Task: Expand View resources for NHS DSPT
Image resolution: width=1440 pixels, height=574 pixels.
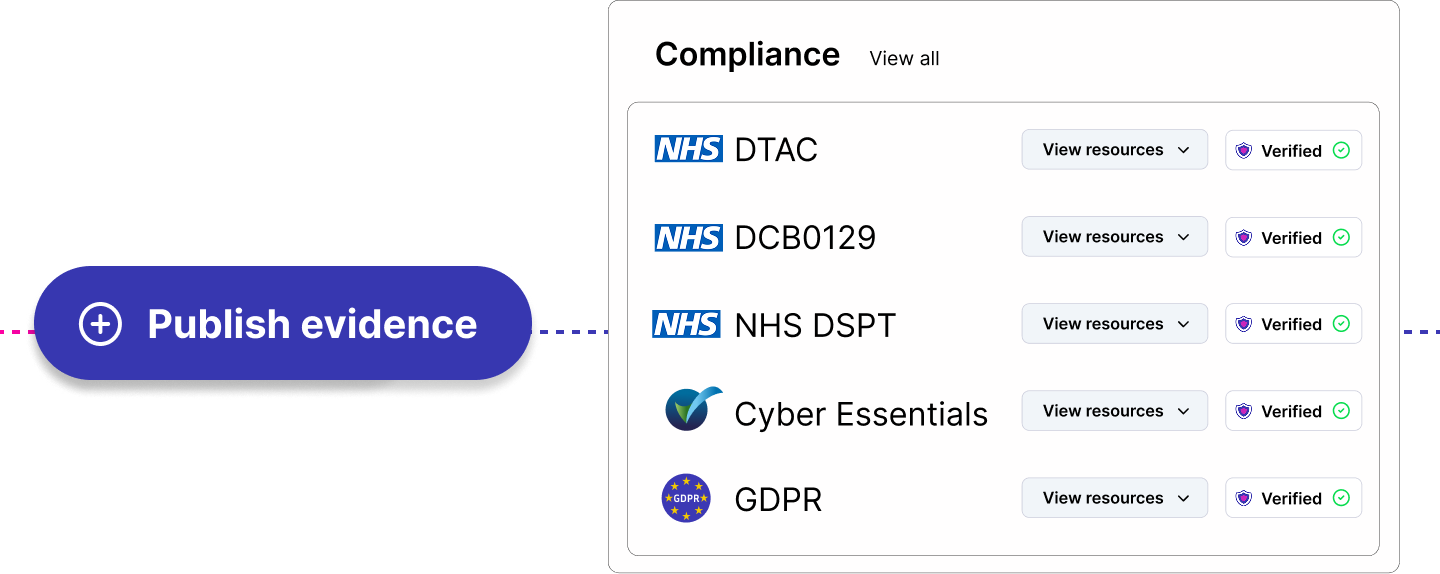Action: pos(1115,324)
